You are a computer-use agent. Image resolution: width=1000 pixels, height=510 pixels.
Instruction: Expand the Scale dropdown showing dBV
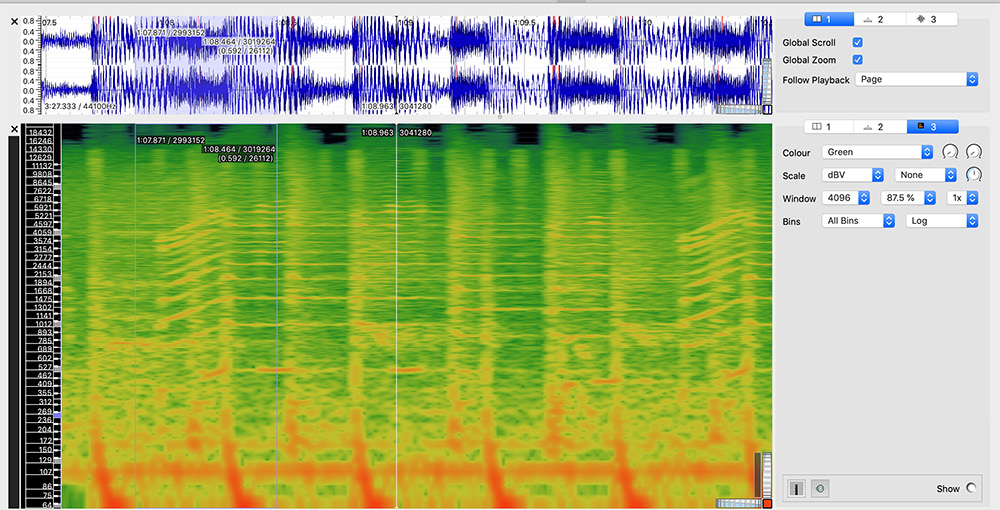[852, 175]
